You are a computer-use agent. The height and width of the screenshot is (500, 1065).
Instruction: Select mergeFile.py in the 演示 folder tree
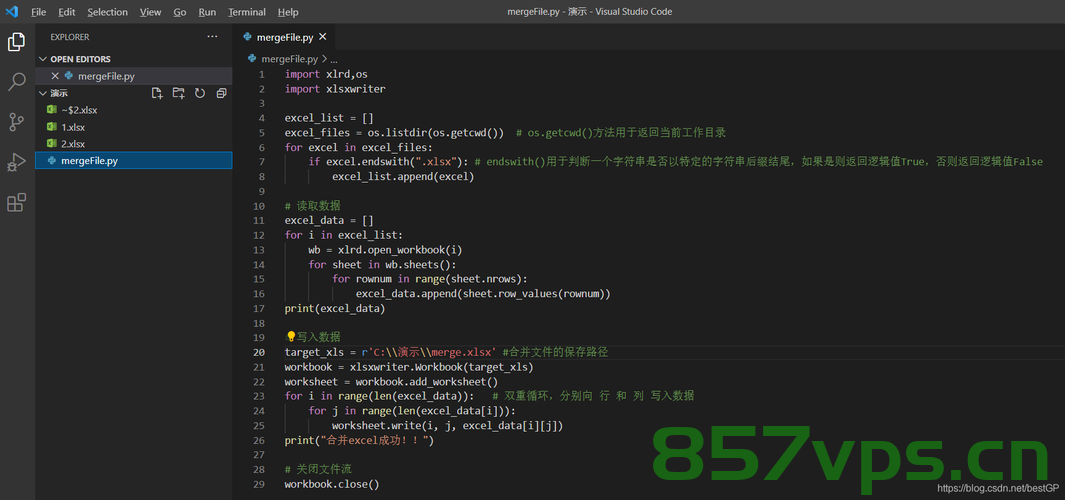pos(134,161)
